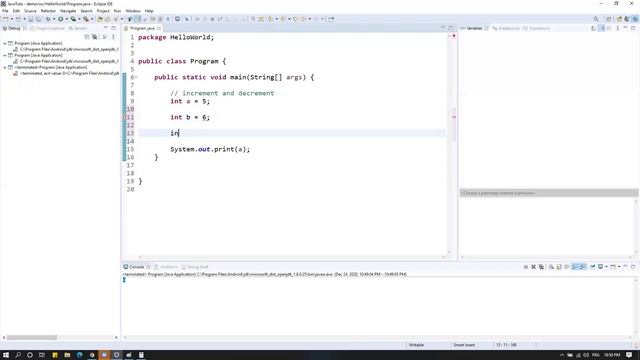Toggle Show Type Names in Variables

[593, 28]
